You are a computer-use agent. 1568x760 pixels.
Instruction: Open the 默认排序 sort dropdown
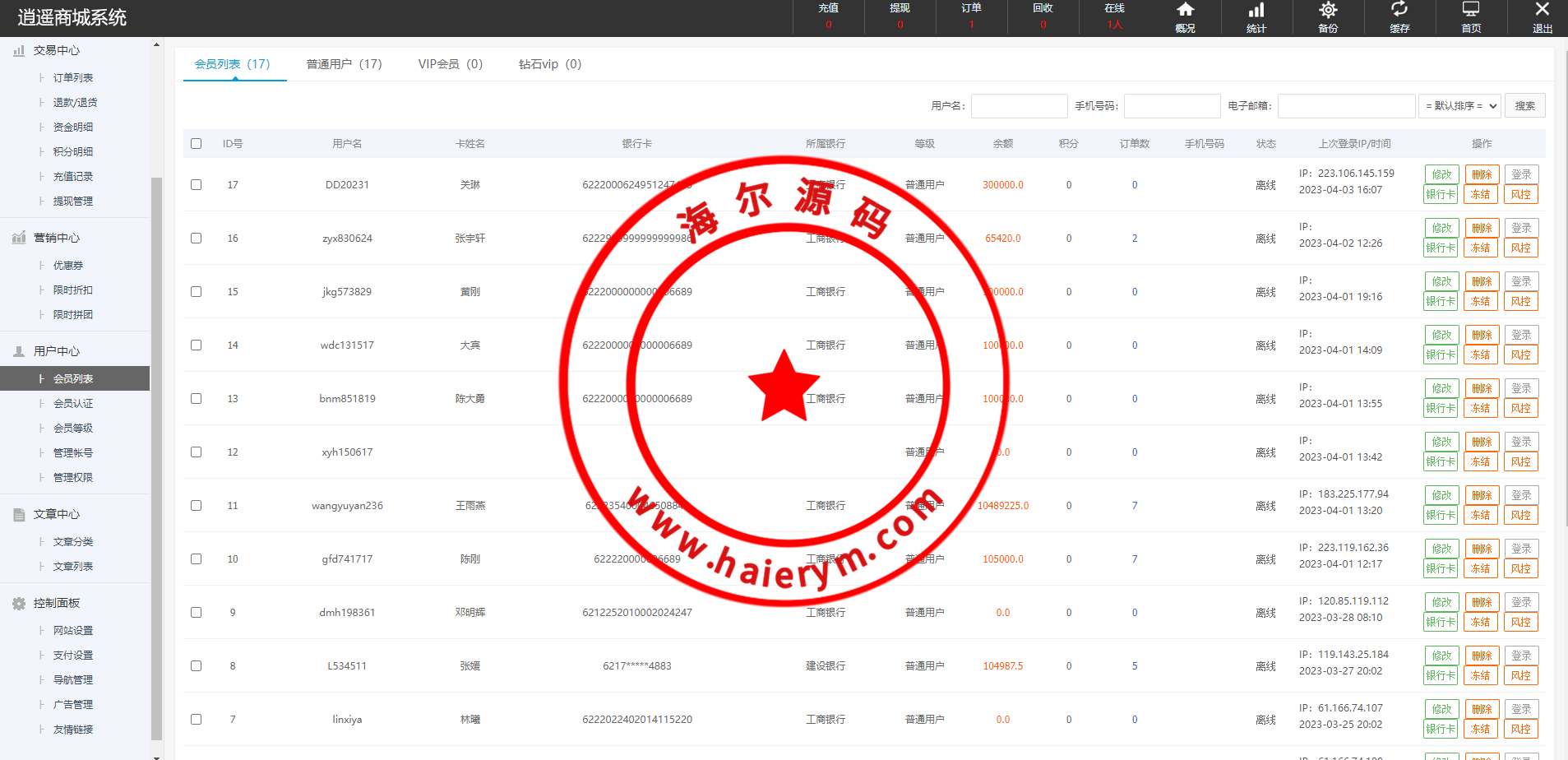tap(1460, 106)
